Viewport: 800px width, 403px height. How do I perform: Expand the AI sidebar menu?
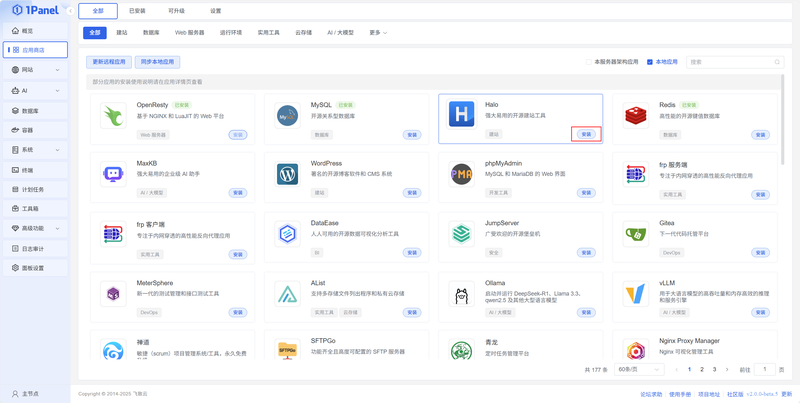coord(35,90)
